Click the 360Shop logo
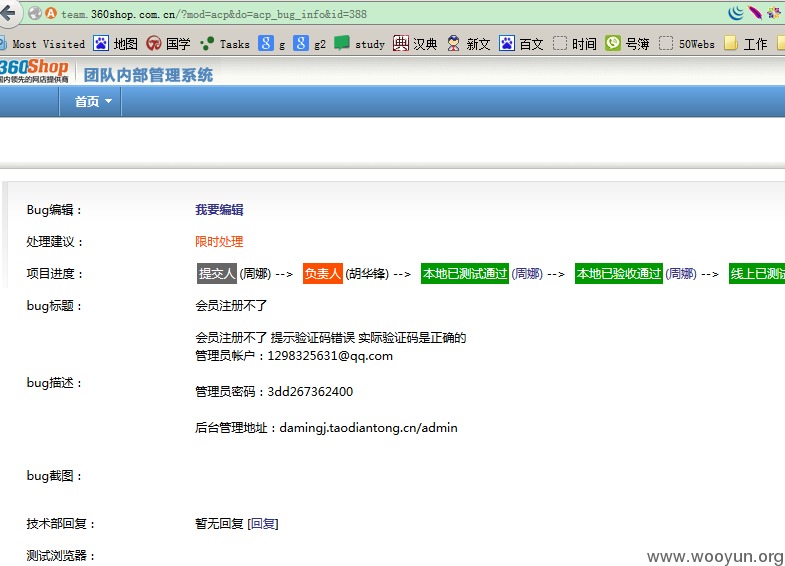Screen dimensions: 785x566 pos(34,70)
